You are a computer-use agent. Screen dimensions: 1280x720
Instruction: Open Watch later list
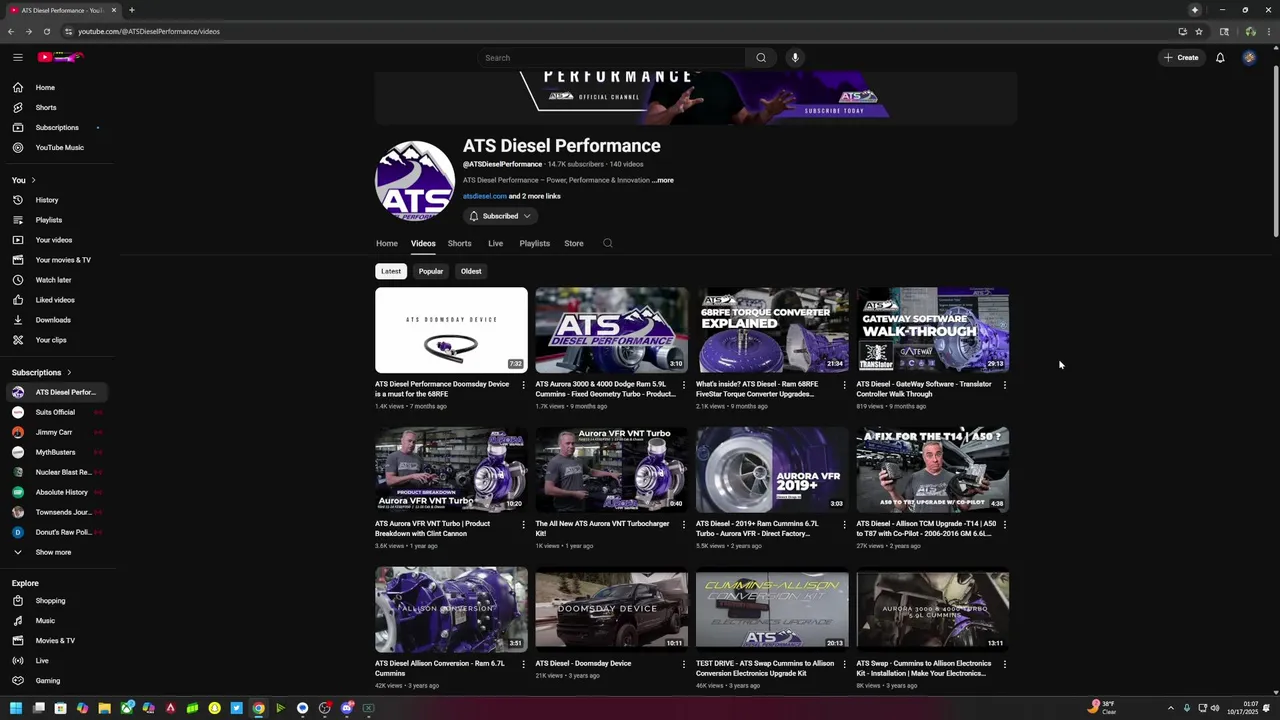point(55,280)
